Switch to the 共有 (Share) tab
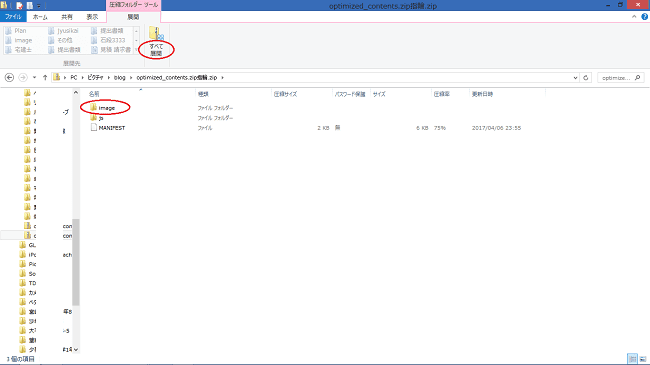Image resolution: width=650 pixels, height=365 pixels. click(x=67, y=17)
